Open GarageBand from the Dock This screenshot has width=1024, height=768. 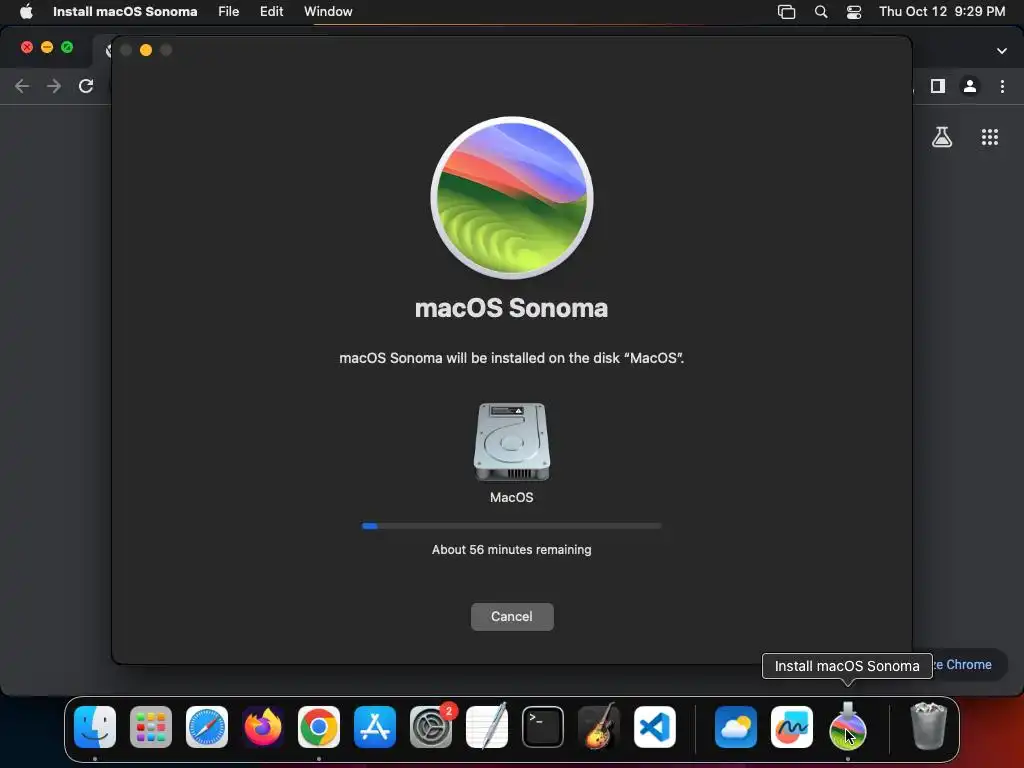tap(599, 726)
